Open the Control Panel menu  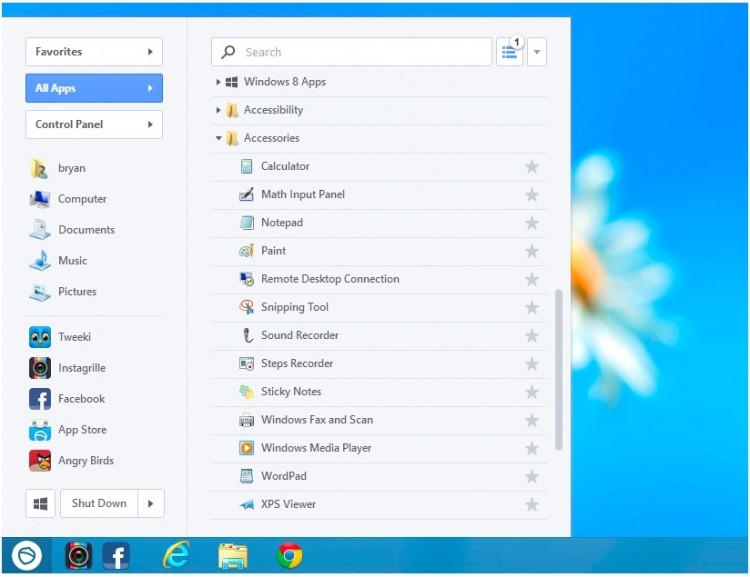tap(94, 125)
